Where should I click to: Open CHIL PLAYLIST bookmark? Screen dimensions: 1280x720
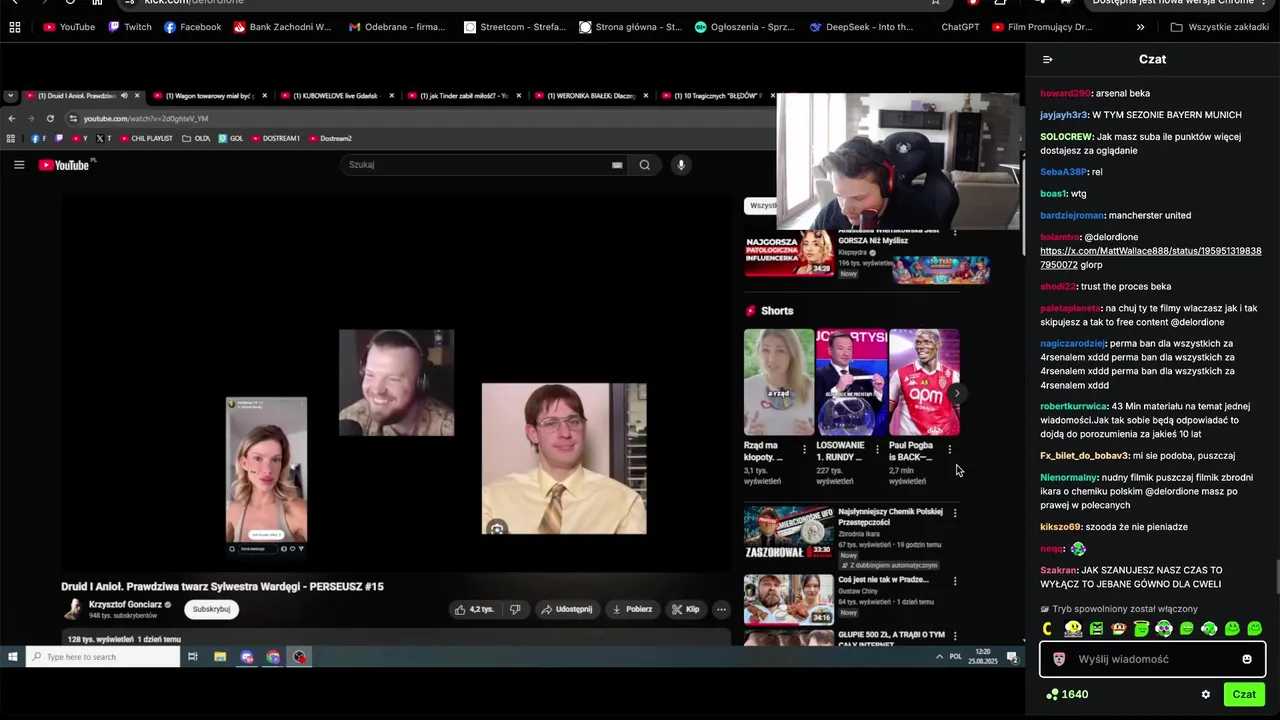(147, 138)
